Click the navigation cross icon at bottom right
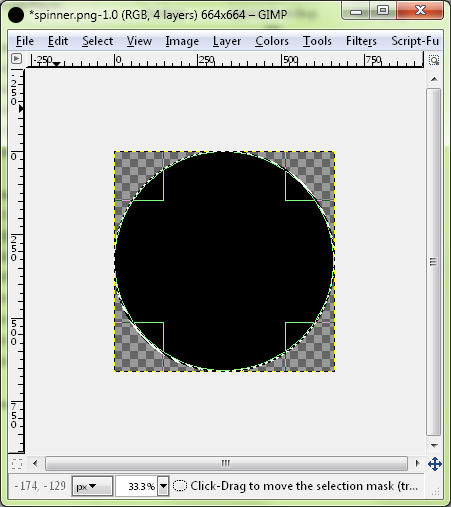 tap(435, 464)
